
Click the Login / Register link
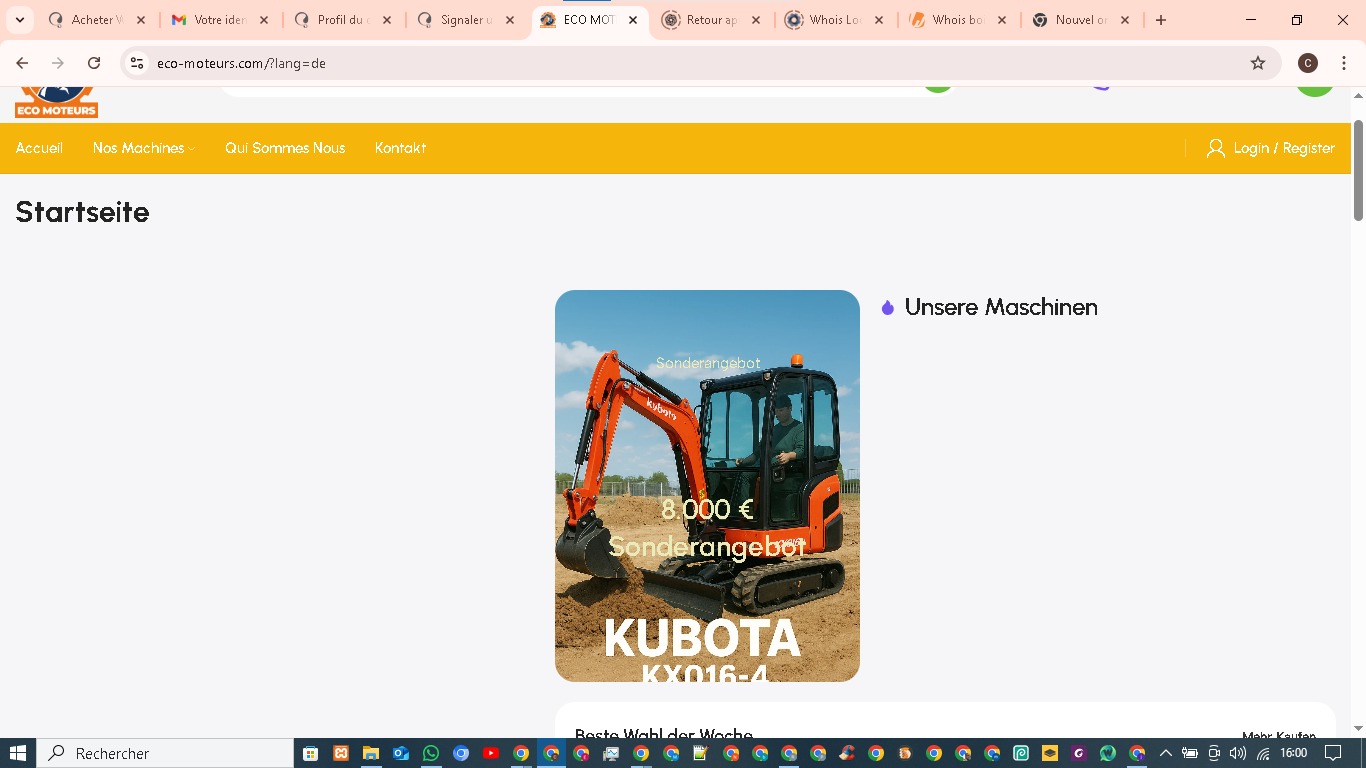click(1284, 148)
